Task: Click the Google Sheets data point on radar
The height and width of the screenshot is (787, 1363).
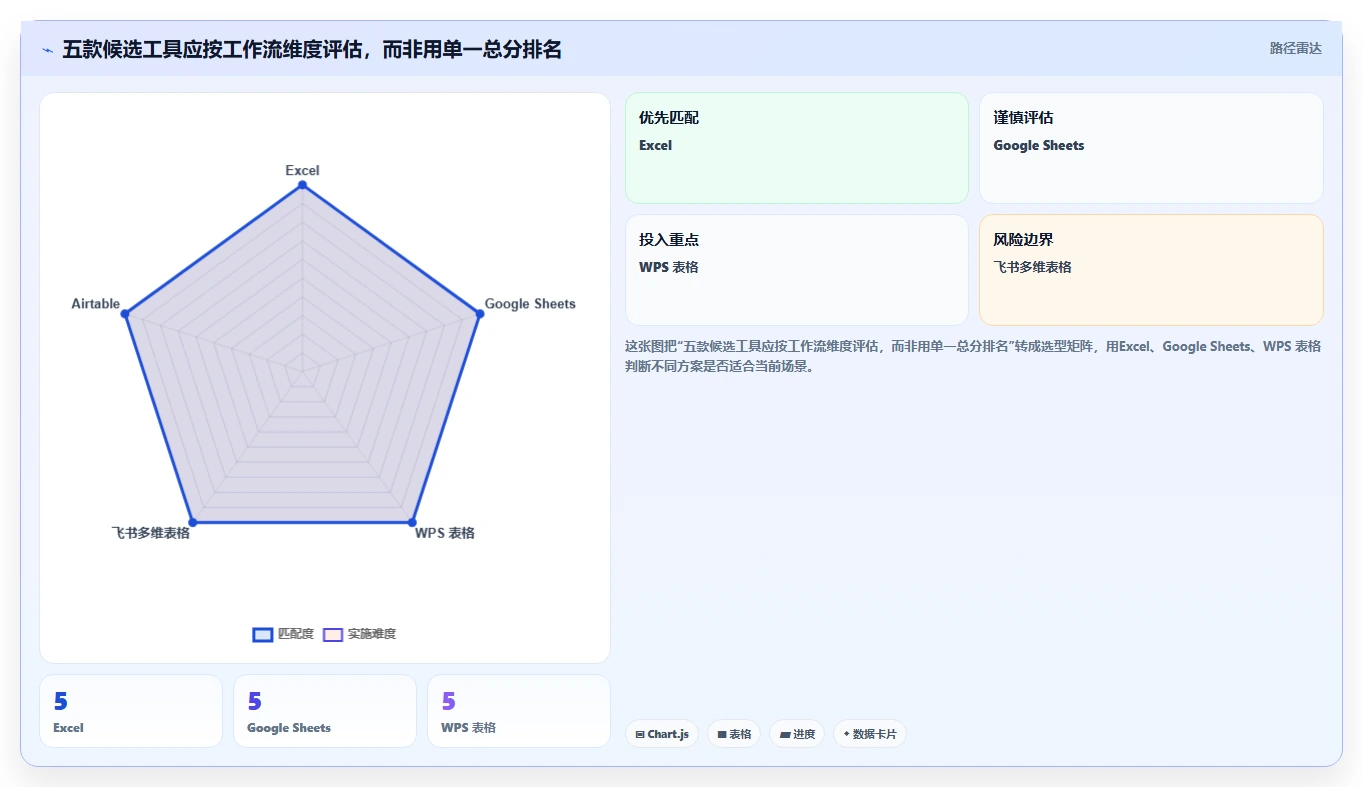Action: point(480,314)
